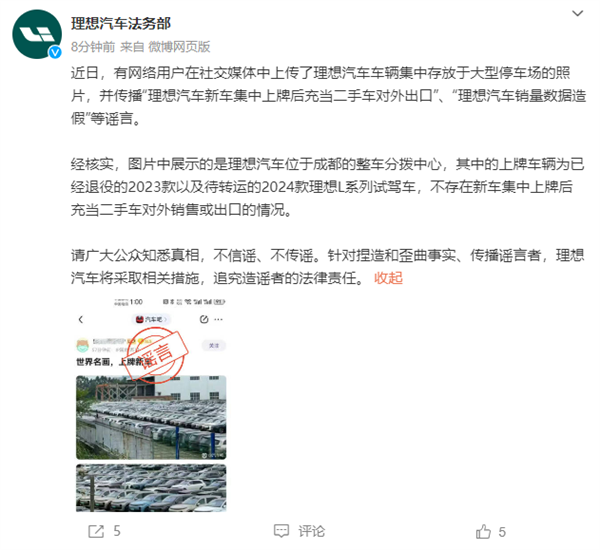Open the 评论 comments label
The image size is (600, 550).
coord(311,531)
